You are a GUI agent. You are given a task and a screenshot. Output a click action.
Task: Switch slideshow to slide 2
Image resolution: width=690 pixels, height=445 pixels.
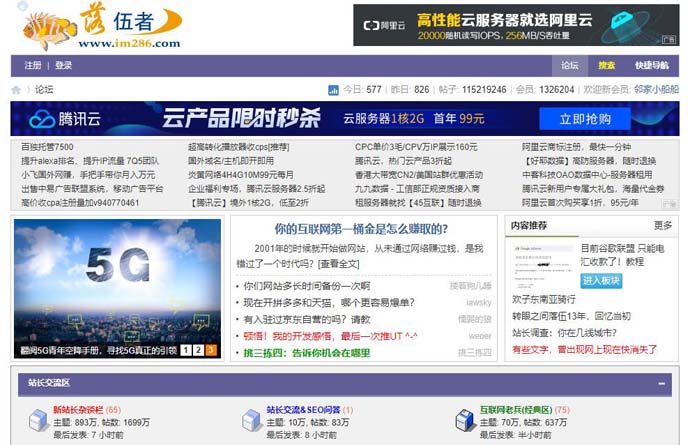coord(198,350)
